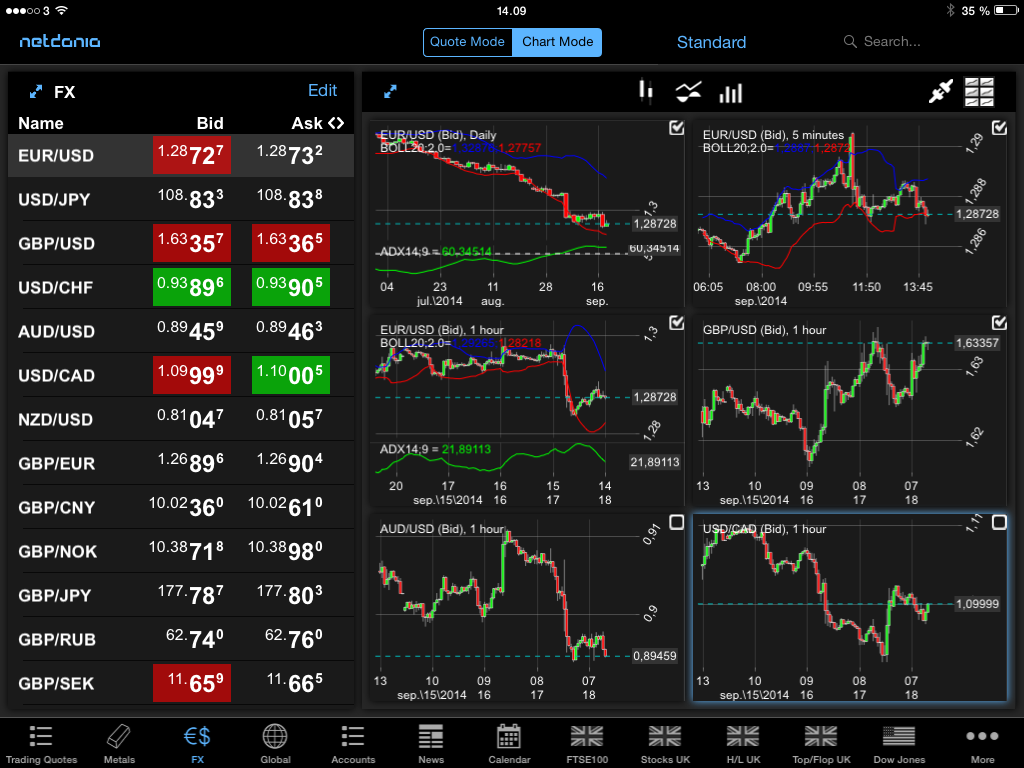Open the chart grid layout icon
This screenshot has height=768, width=1024.
pos(979,92)
